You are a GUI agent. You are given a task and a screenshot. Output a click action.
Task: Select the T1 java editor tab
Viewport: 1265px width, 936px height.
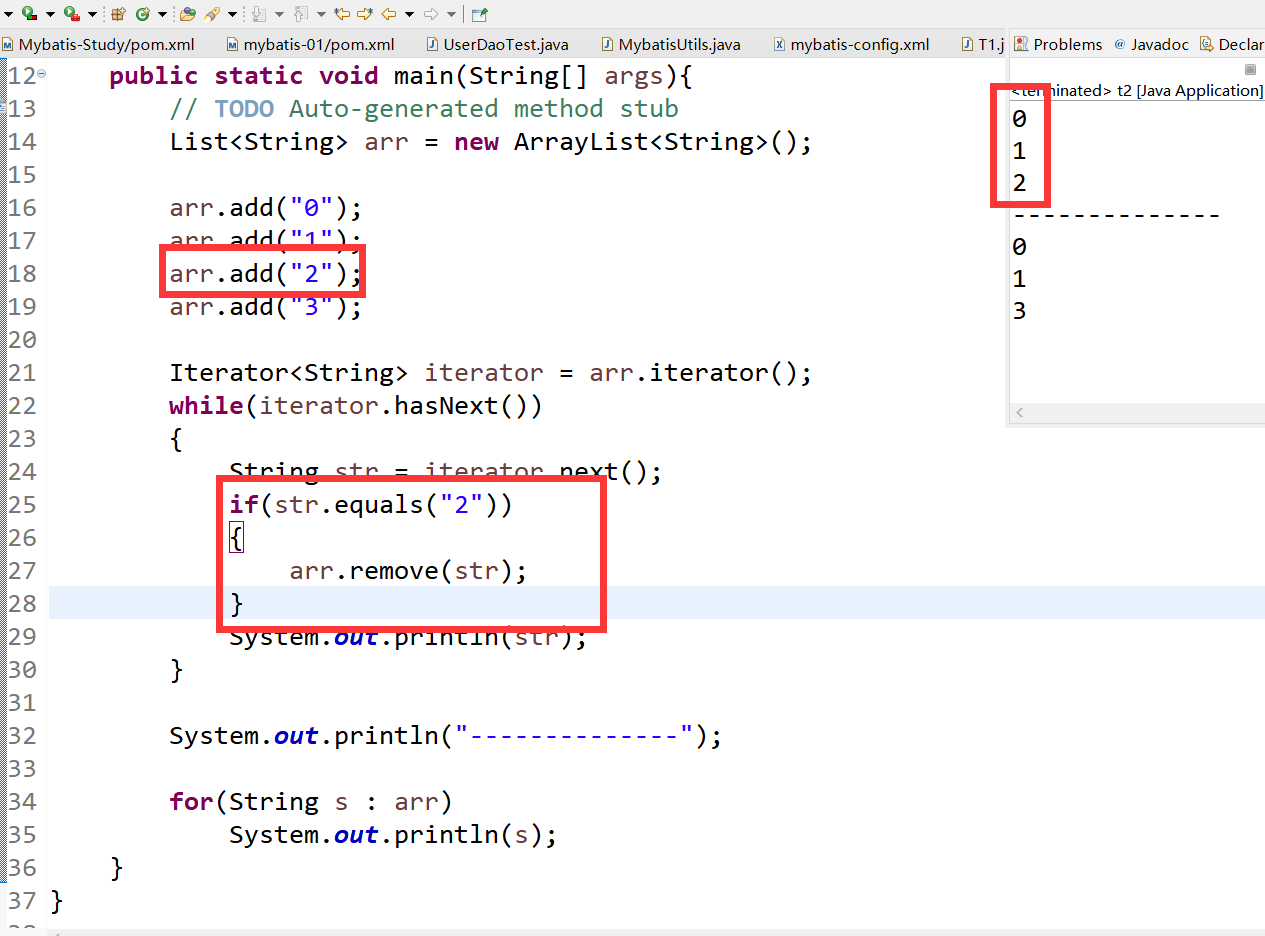coord(983,44)
